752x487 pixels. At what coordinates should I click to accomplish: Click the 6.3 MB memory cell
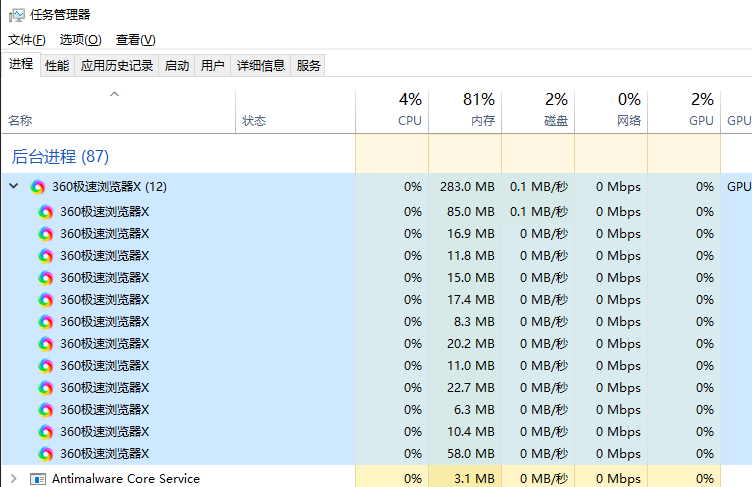pos(465,410)
